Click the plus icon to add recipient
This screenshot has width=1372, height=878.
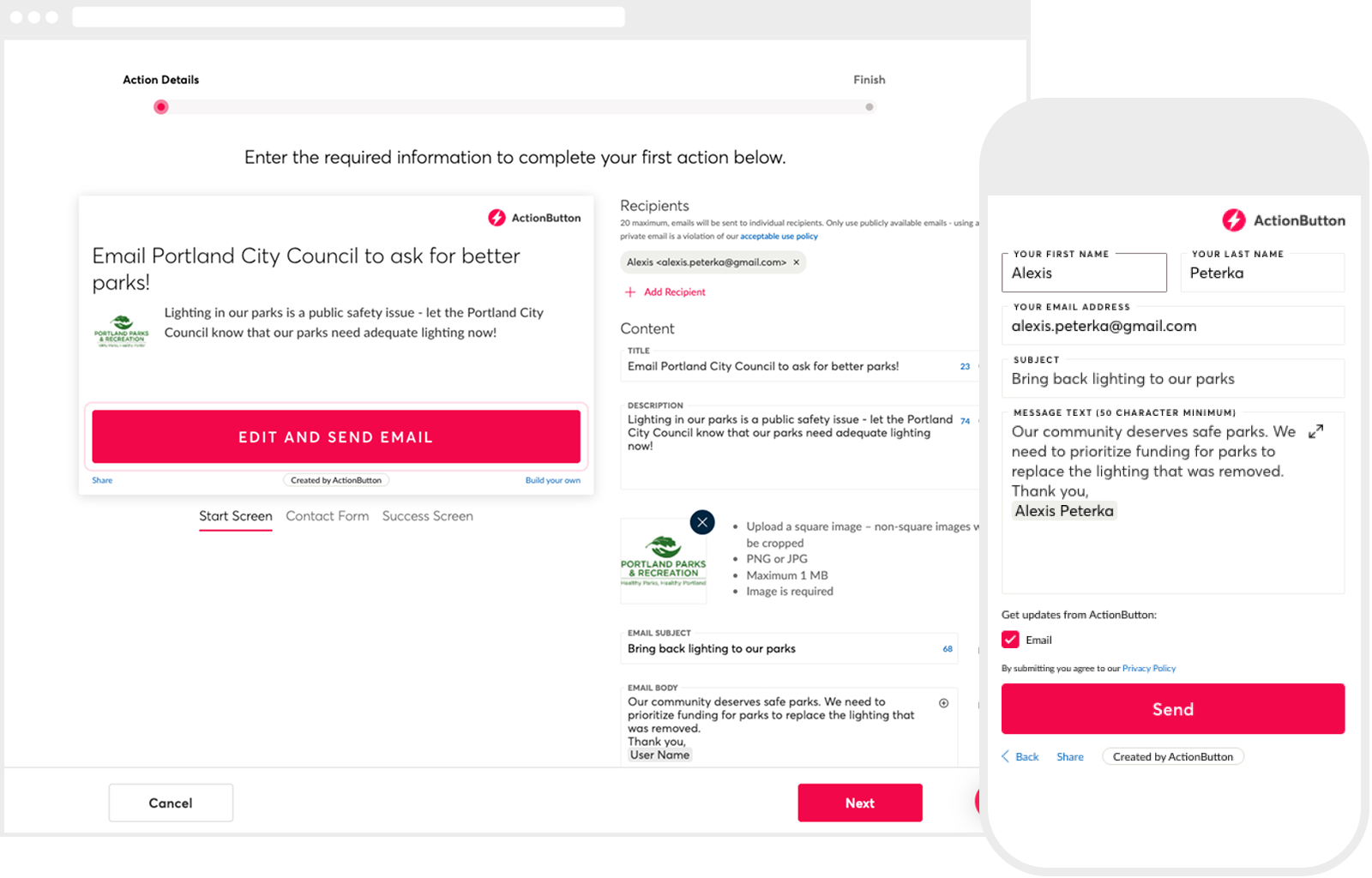[630, 292]
